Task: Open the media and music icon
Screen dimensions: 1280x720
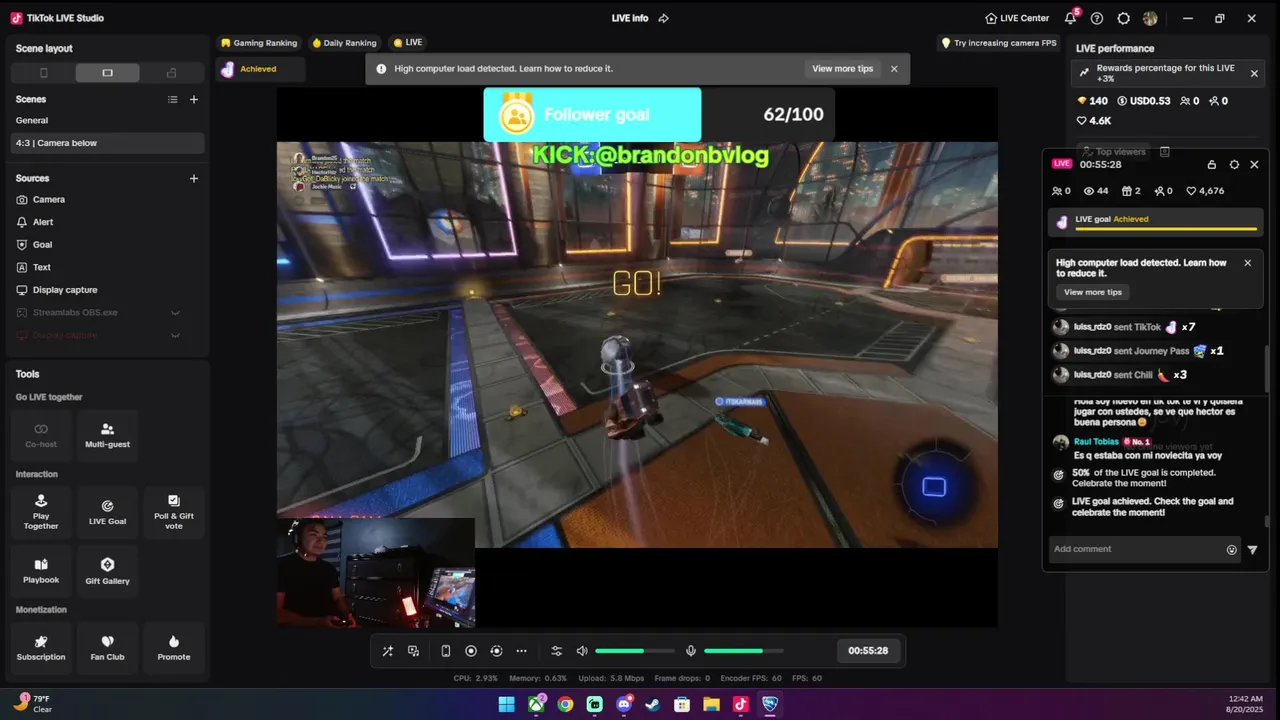Action: coord(414,651)
